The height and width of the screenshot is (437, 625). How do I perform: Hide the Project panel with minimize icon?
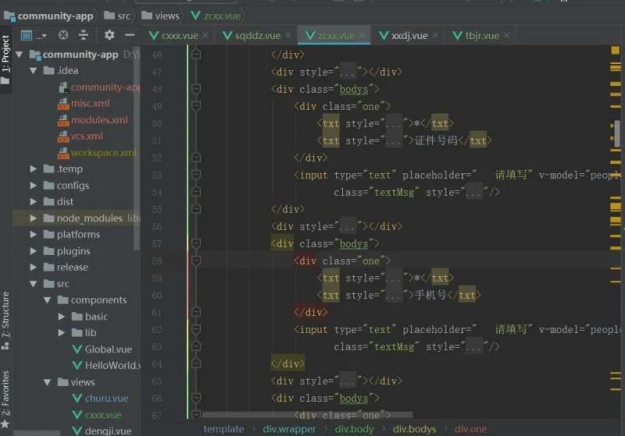(129, 35)
